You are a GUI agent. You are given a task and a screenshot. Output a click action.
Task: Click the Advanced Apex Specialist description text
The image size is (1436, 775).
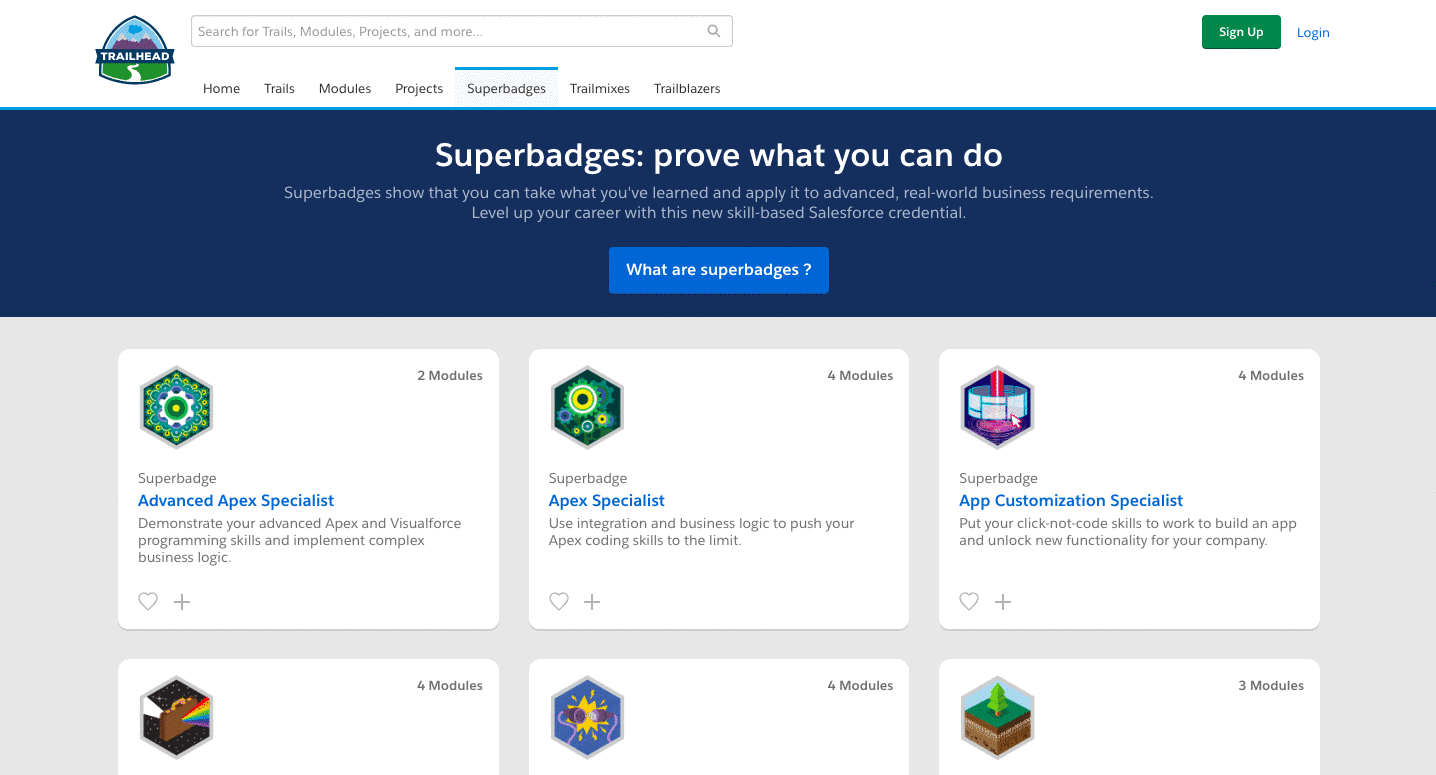(300, 540)
